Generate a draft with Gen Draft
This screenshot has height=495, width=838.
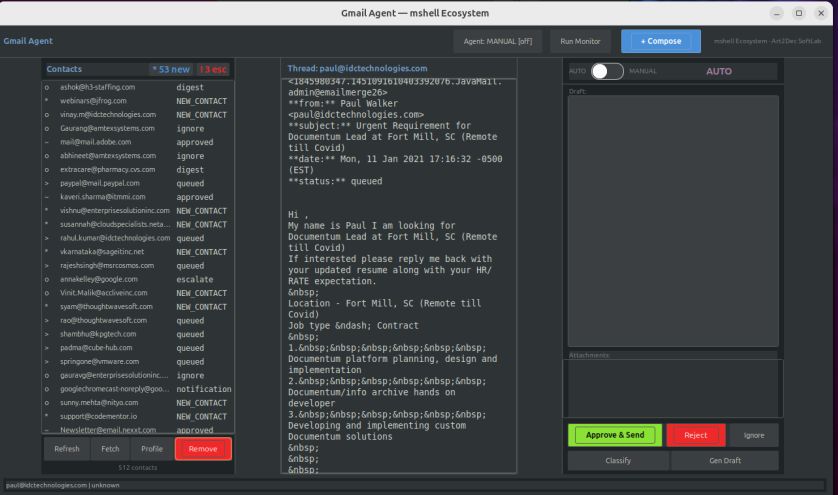725,460
